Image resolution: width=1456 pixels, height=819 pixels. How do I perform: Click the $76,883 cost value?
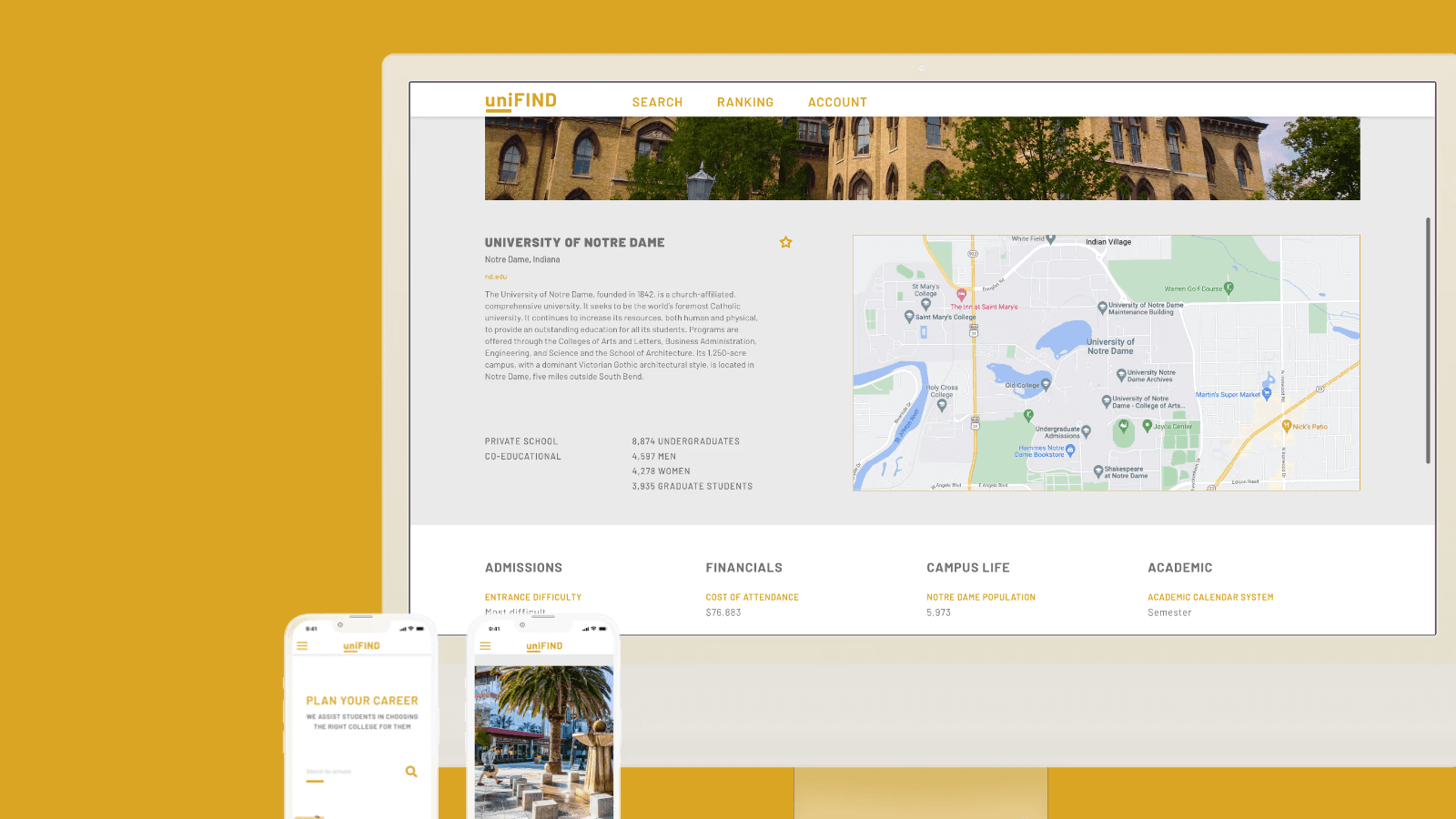tap(723, 612)
